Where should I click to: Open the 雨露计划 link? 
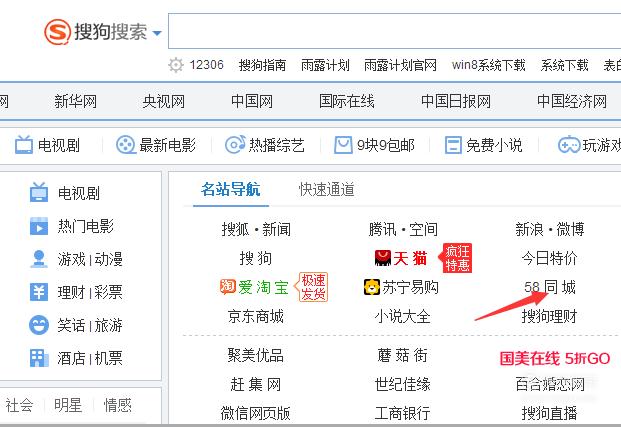pyautogui.click(x=325, y=65)
